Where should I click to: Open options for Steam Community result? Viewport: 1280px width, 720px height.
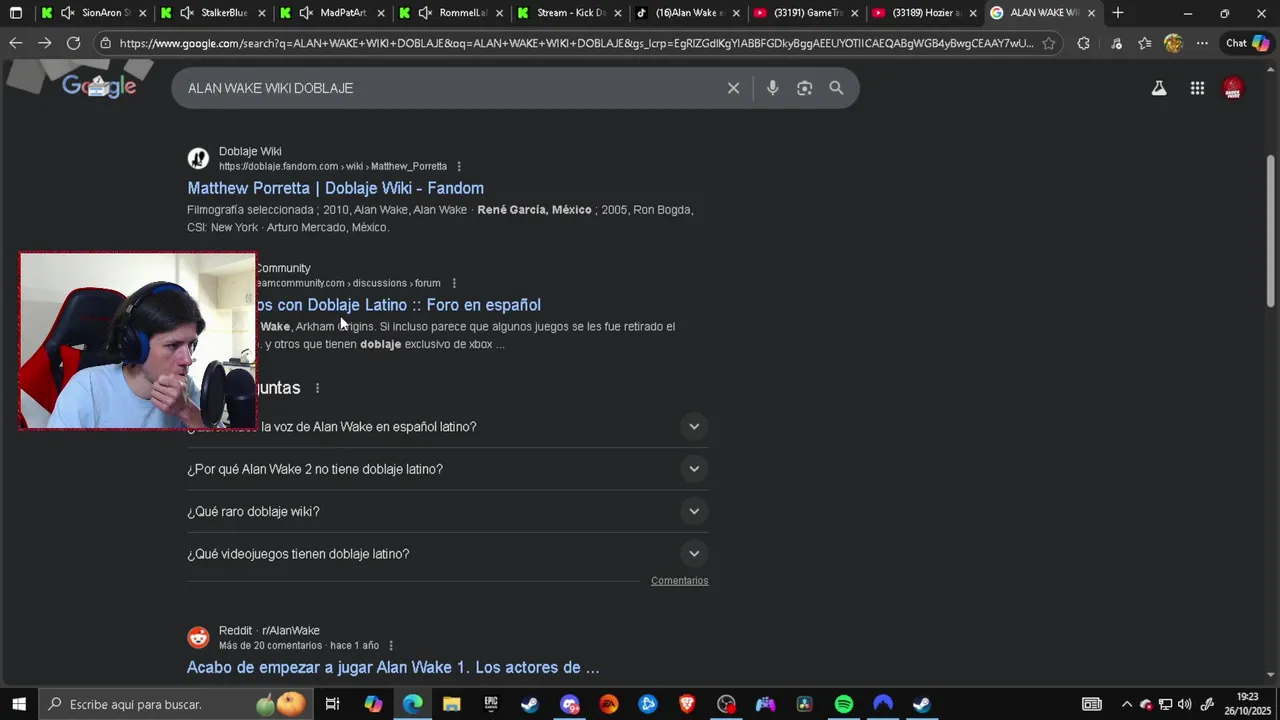pos(454,283)
